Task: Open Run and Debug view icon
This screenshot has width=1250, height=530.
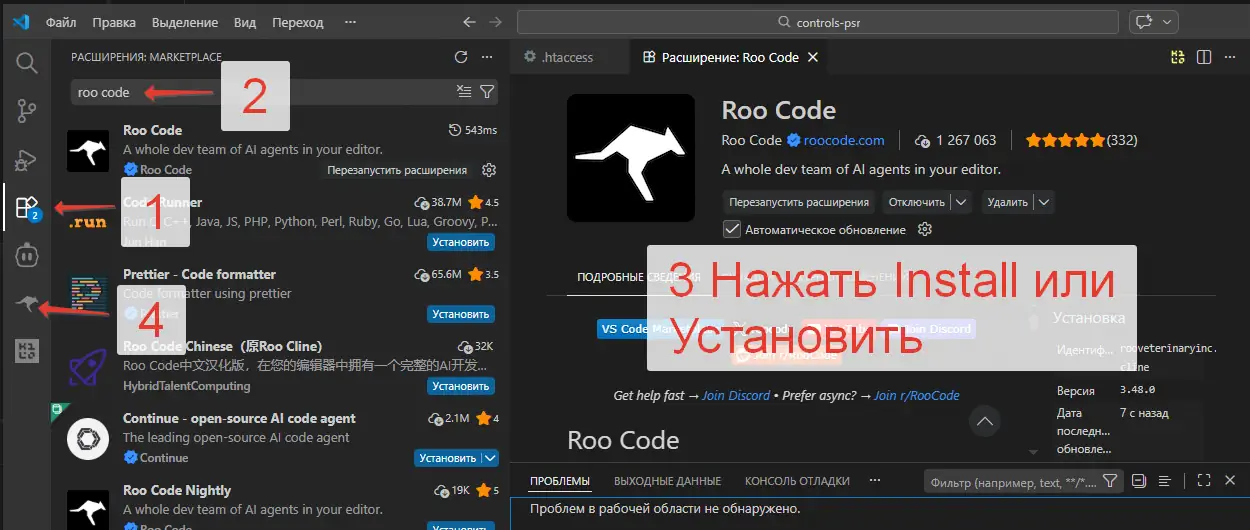Action: point(27,159)
